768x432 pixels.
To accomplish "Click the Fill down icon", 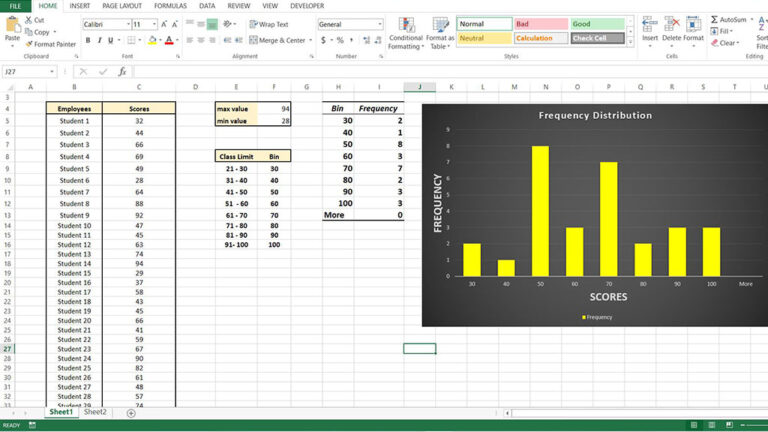I will pyautogui.click(x=714, y=31).
